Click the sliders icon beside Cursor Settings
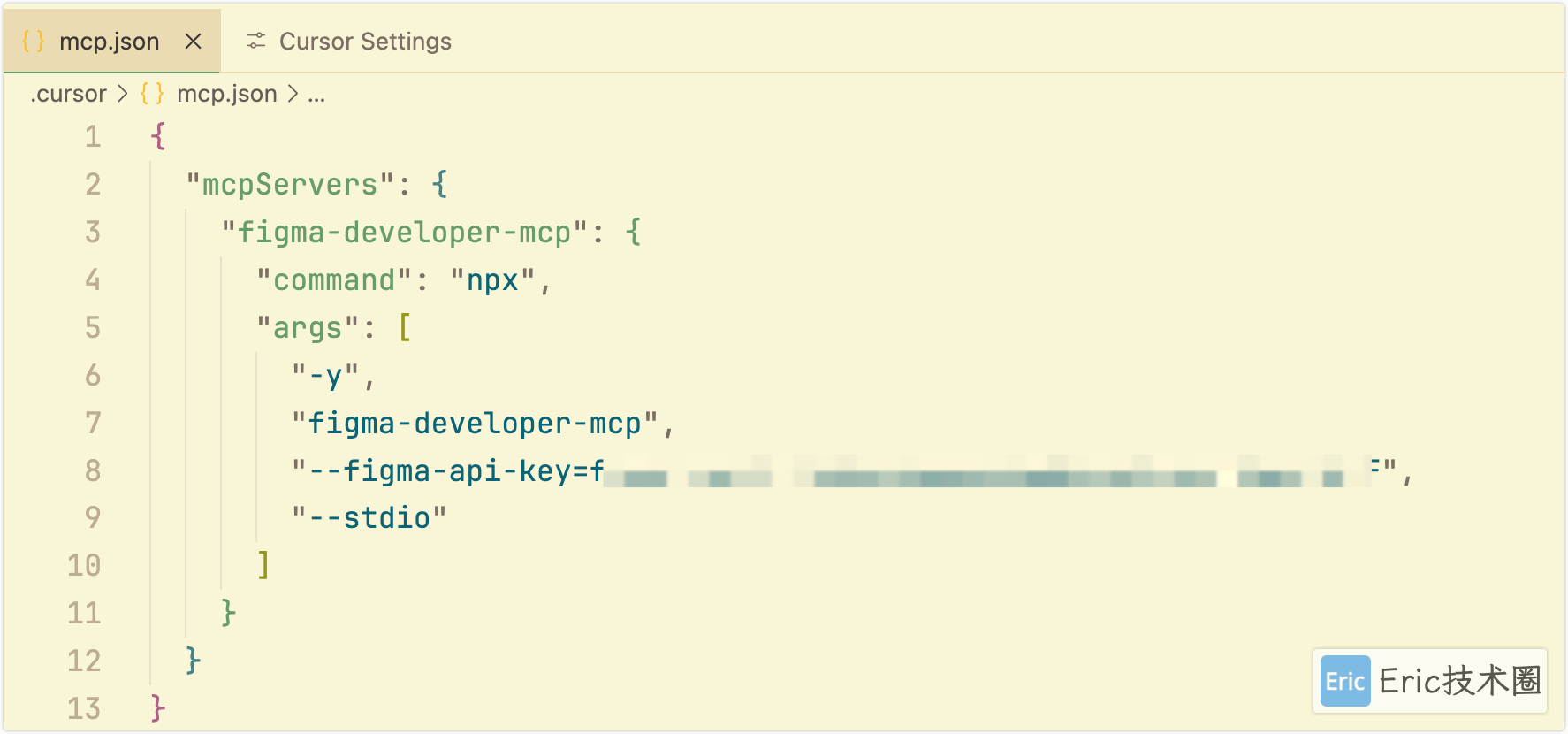 point(256,41)
